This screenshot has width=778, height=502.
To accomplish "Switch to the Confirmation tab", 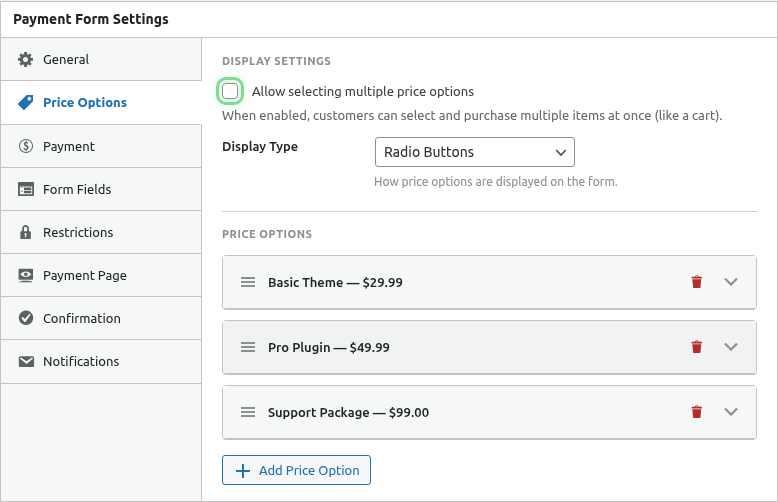I will click(x=101, y=318).
